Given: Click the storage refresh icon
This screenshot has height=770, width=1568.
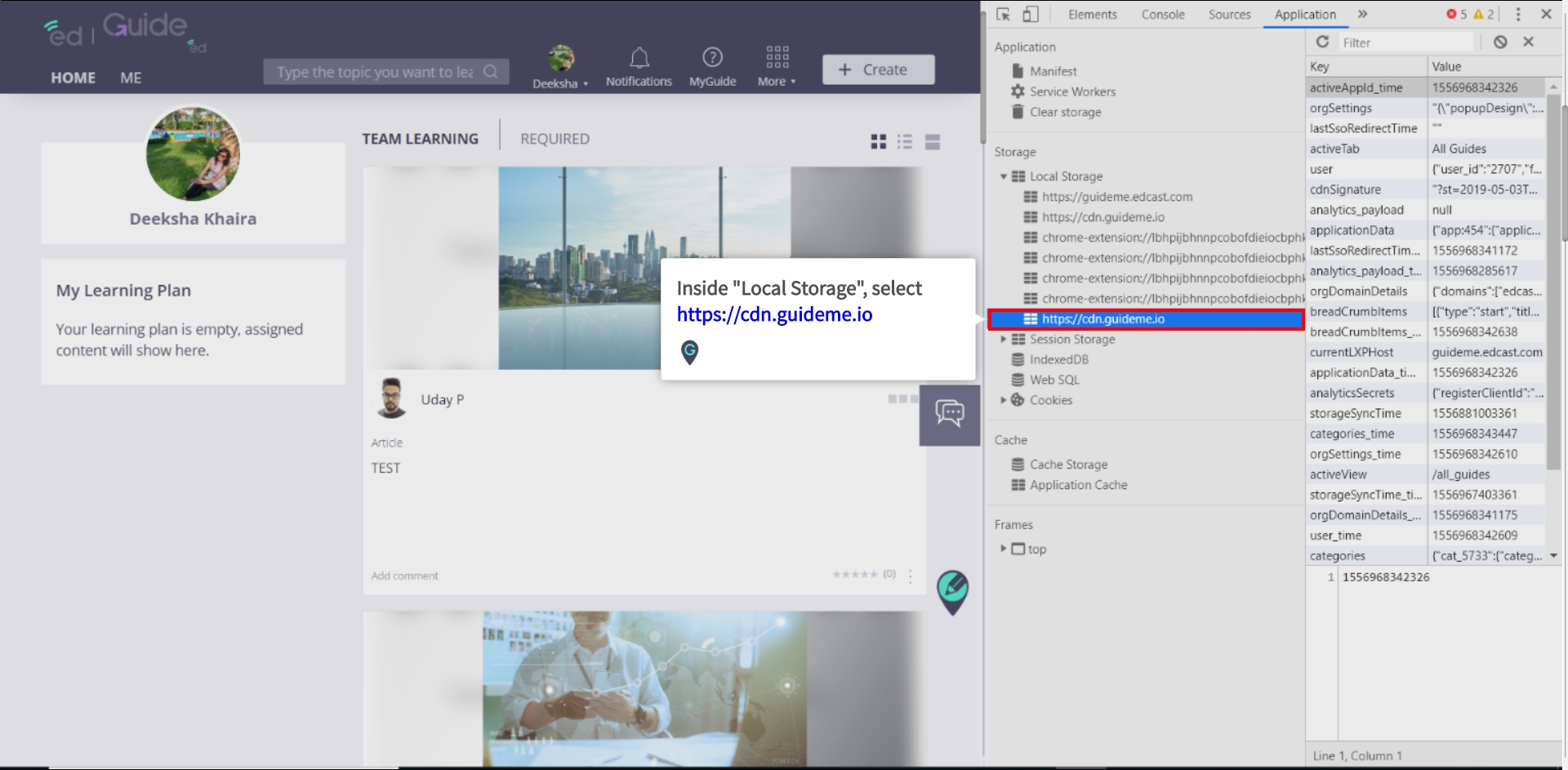Looking at the screenshot, I should (x=1322, y=42).
